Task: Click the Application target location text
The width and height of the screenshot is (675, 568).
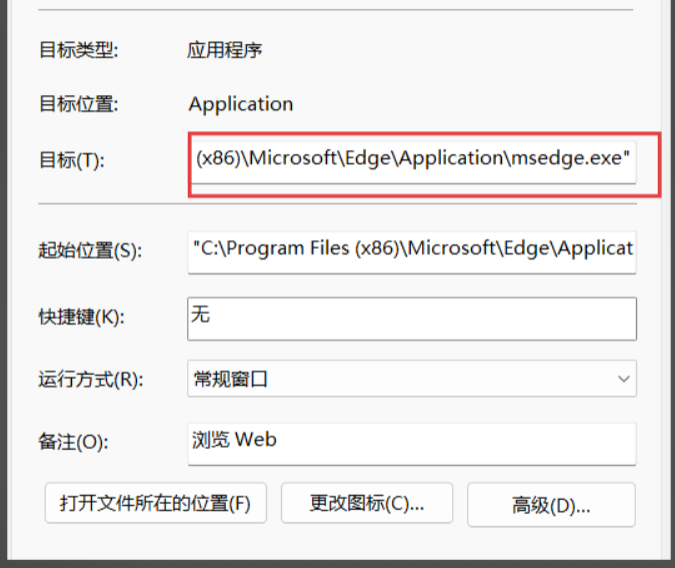Action: tap(241, 104)
